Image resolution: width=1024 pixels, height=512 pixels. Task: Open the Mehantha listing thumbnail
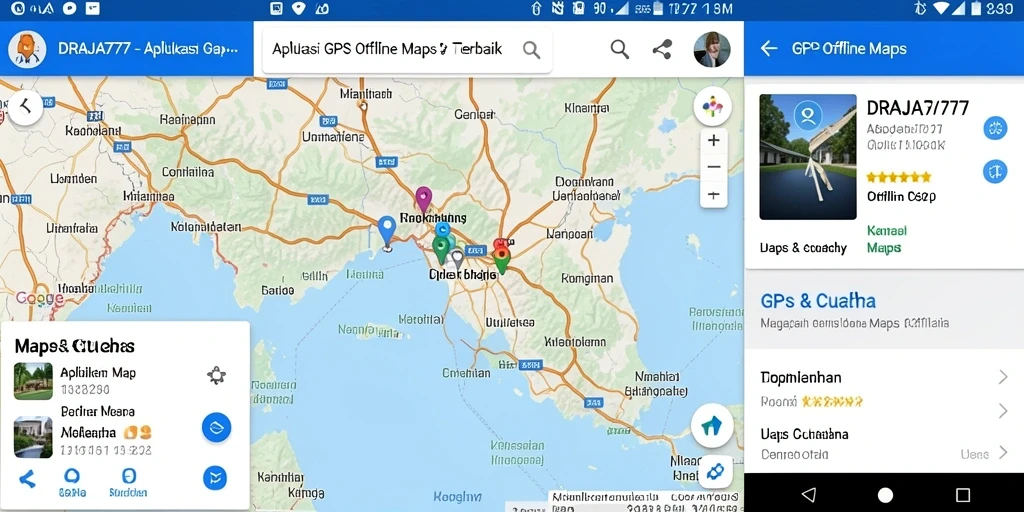tap(33, 437)
